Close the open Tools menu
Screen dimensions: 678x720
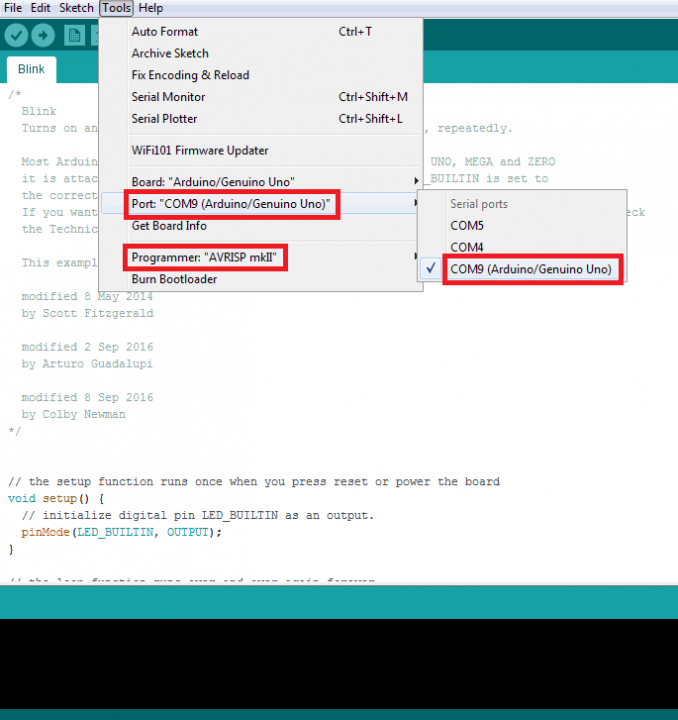[117, 8]
